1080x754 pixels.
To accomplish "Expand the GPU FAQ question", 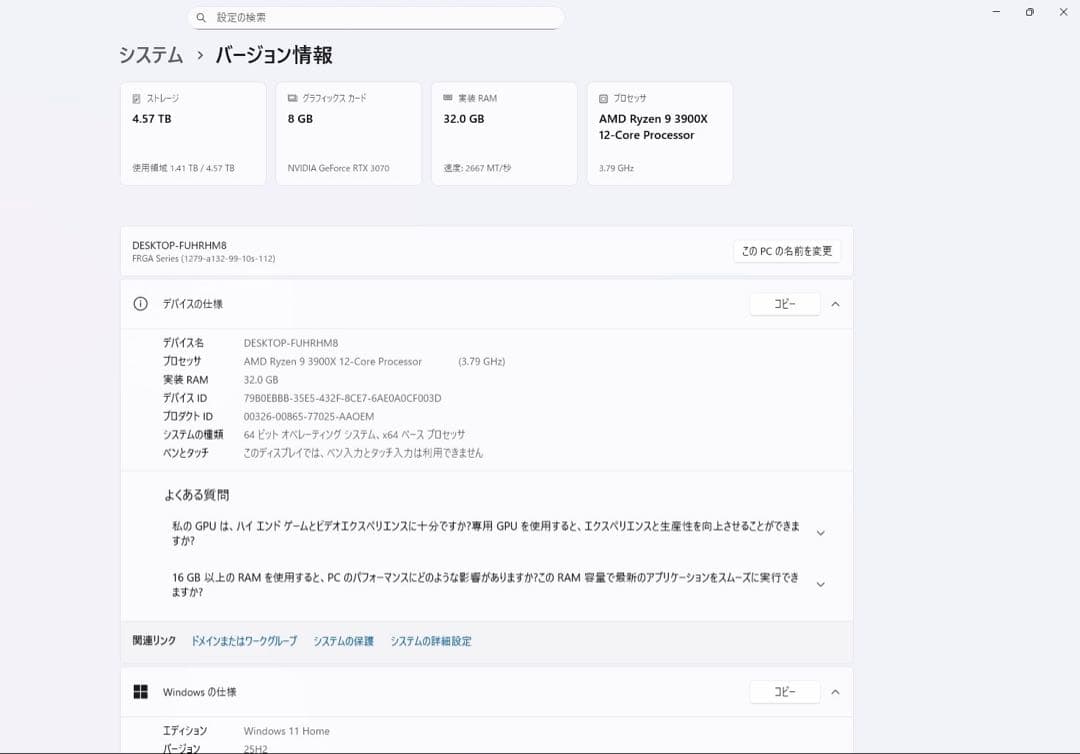I will click(820, 532).
